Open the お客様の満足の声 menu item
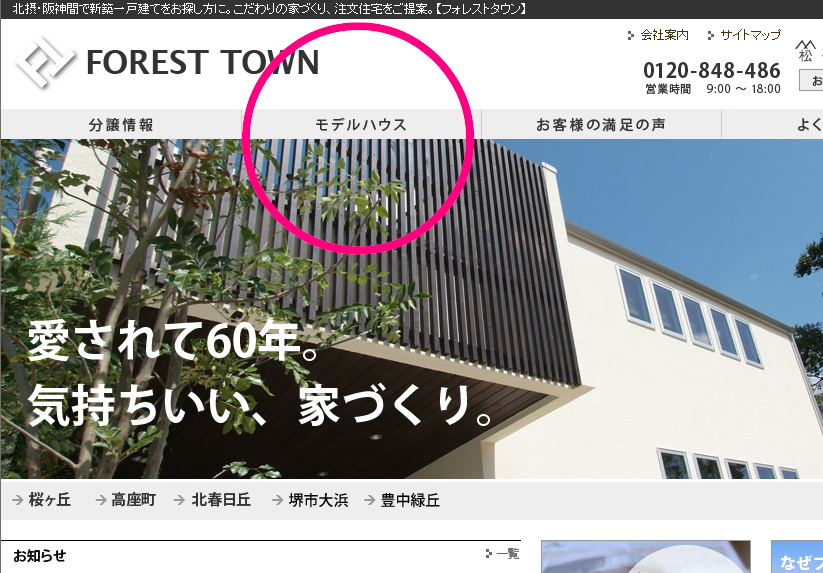 [x=601, y=124]
